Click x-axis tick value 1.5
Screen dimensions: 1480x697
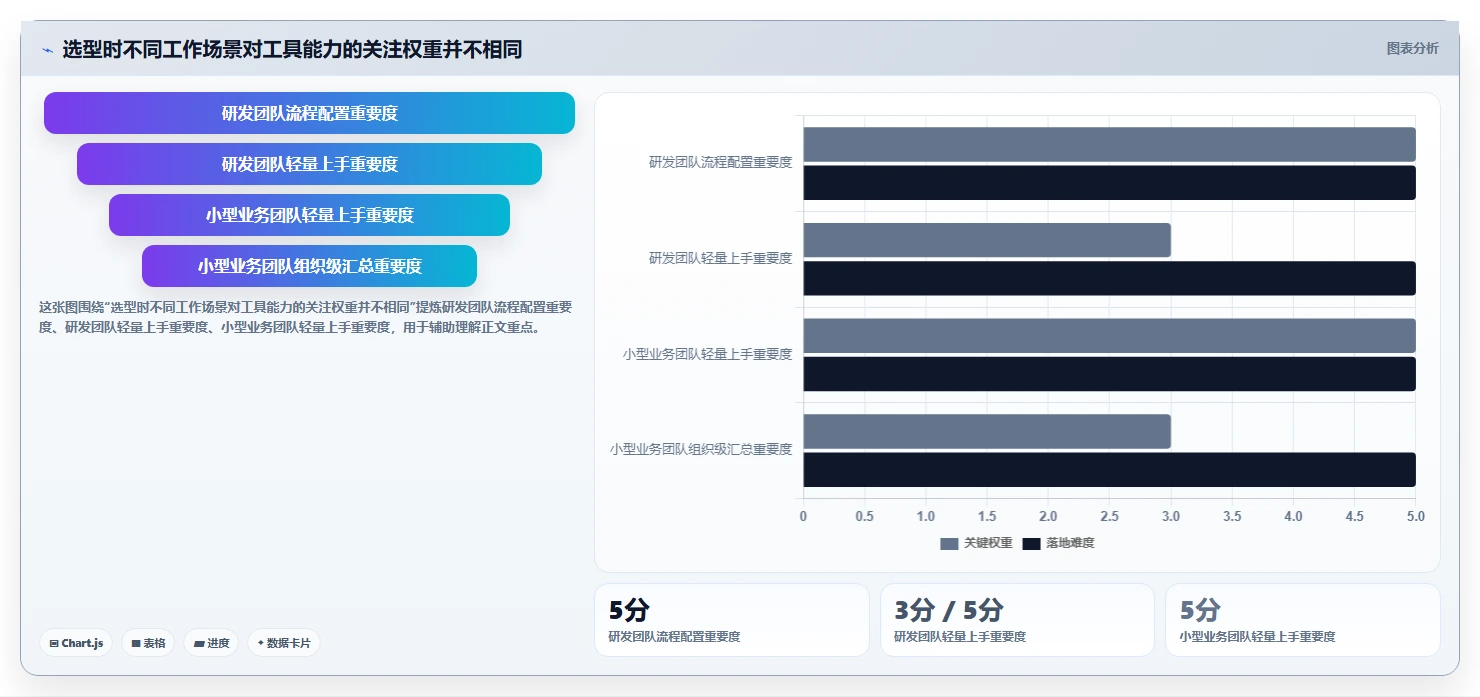(x=987, y=516)
